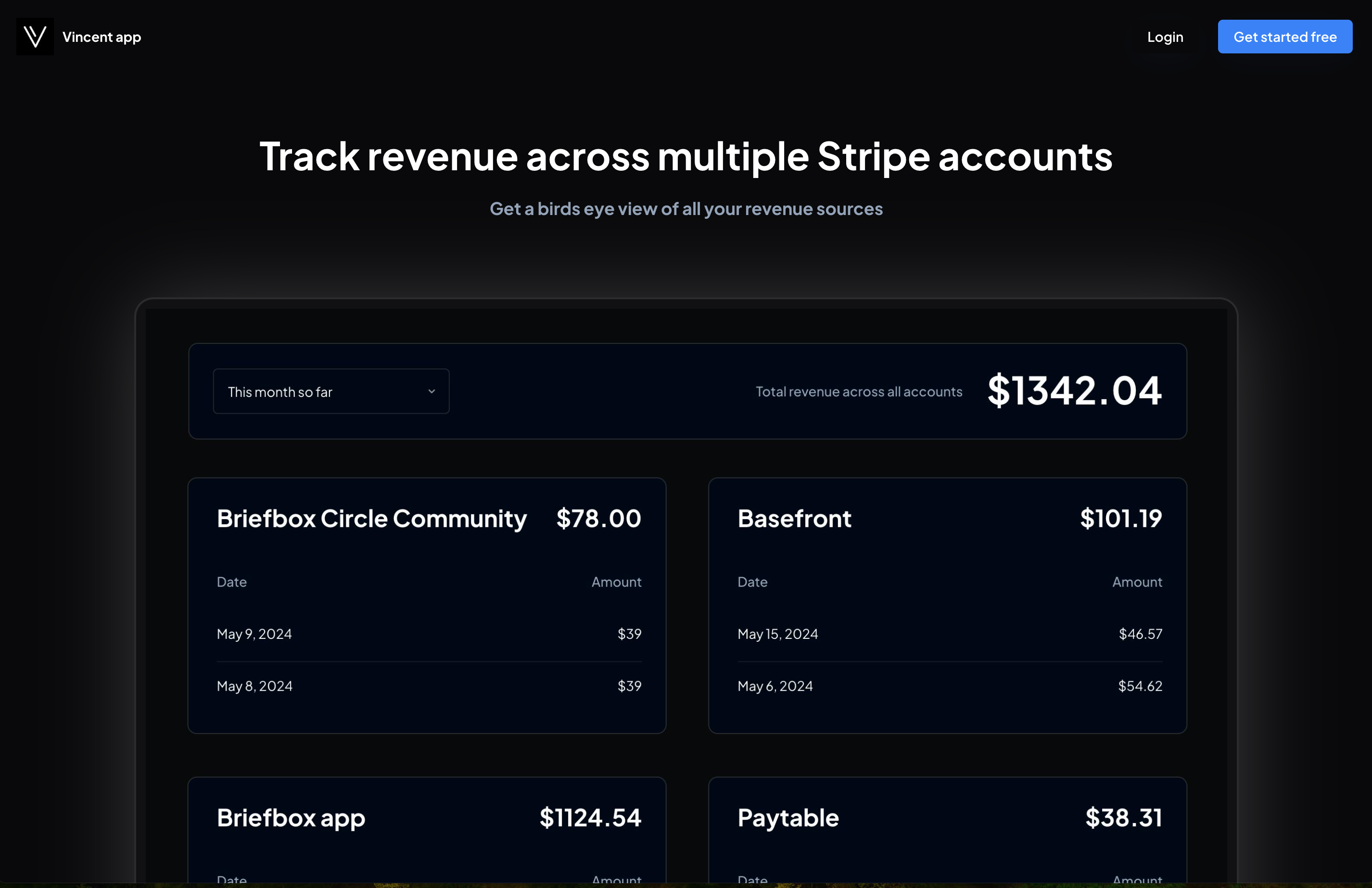This screenshot has width=1372, height=888.
Task: Click 'Total revenue across all accounts' label
Action: point(859,392)
